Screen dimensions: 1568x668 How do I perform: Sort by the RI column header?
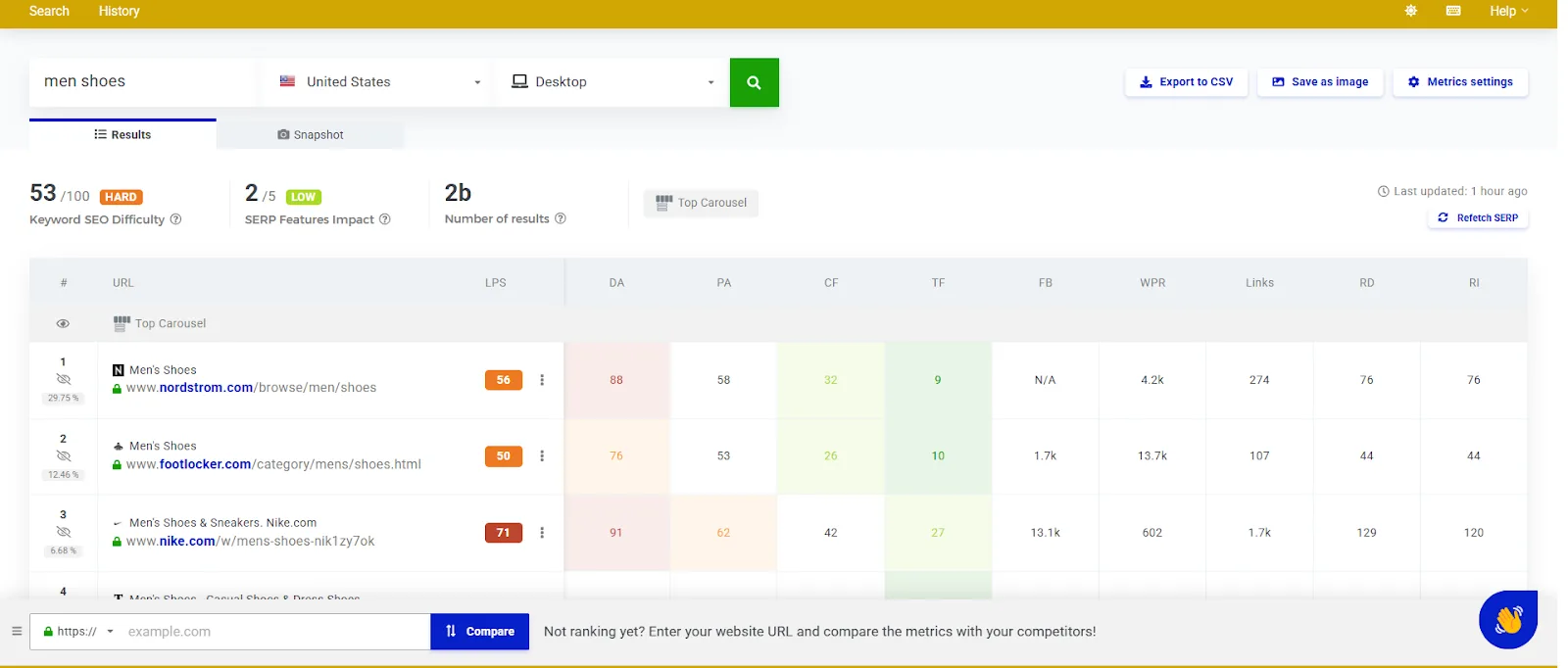[1474, 283]
